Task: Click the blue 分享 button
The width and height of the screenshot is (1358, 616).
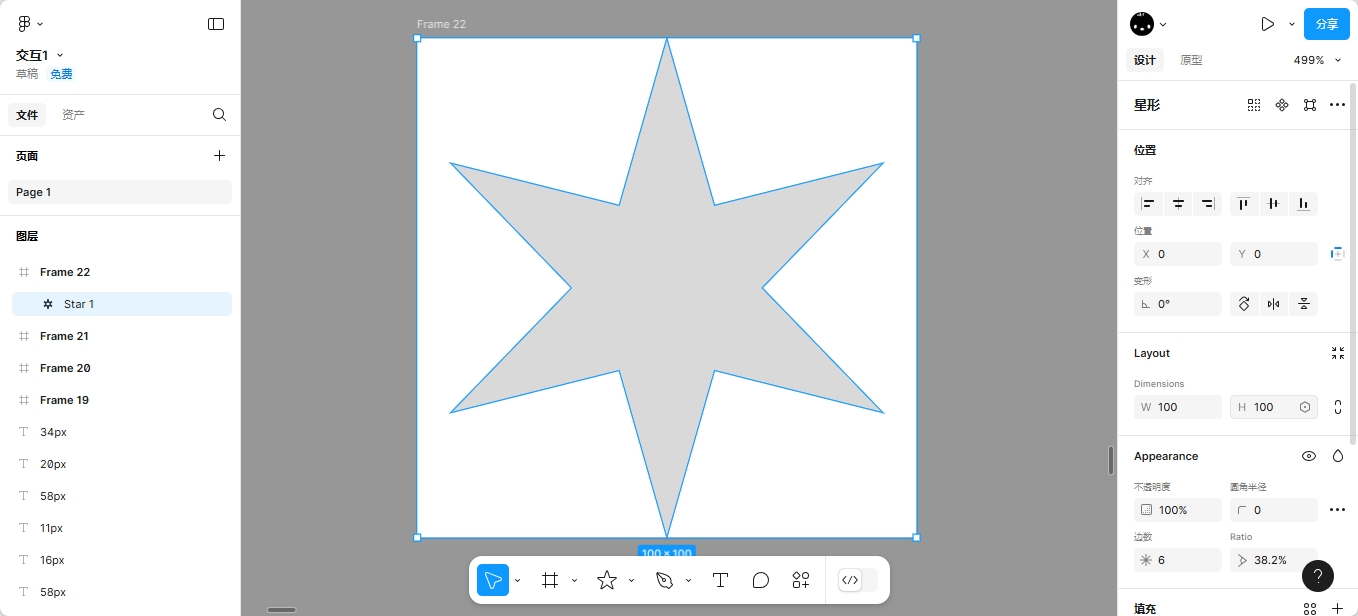Action: click(x=1326, y=24)
